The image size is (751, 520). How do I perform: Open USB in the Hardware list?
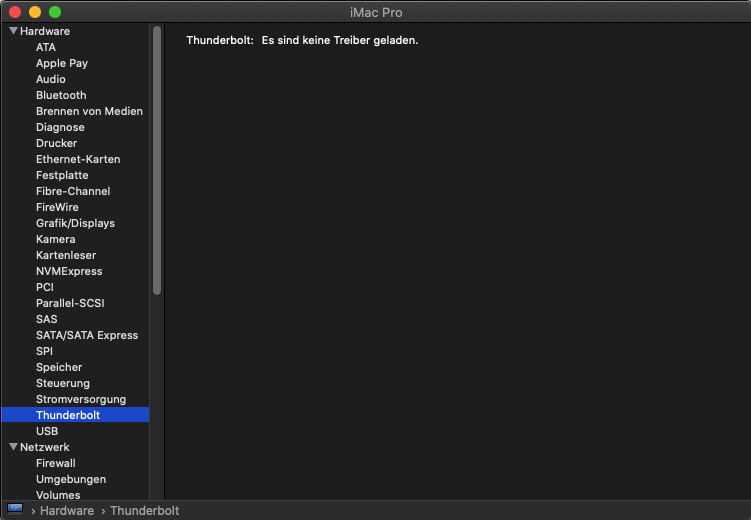tap(47, 431)
